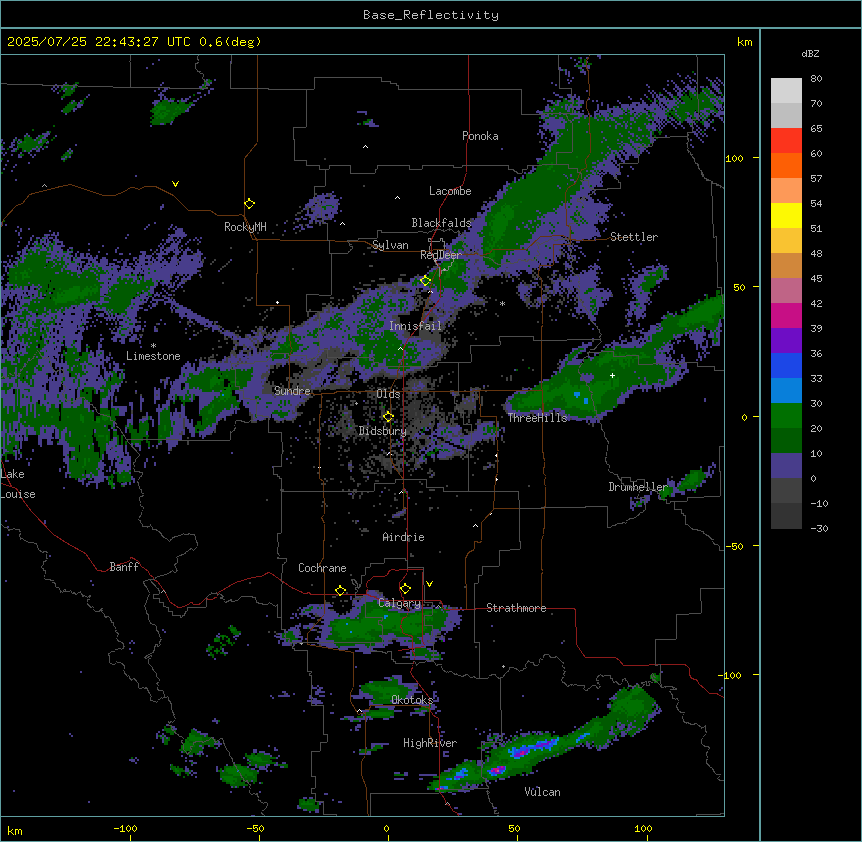The height and width of the screenshot is (842, 862).
Task: Click the Calgary city label
Action: (x=399, y=603)
